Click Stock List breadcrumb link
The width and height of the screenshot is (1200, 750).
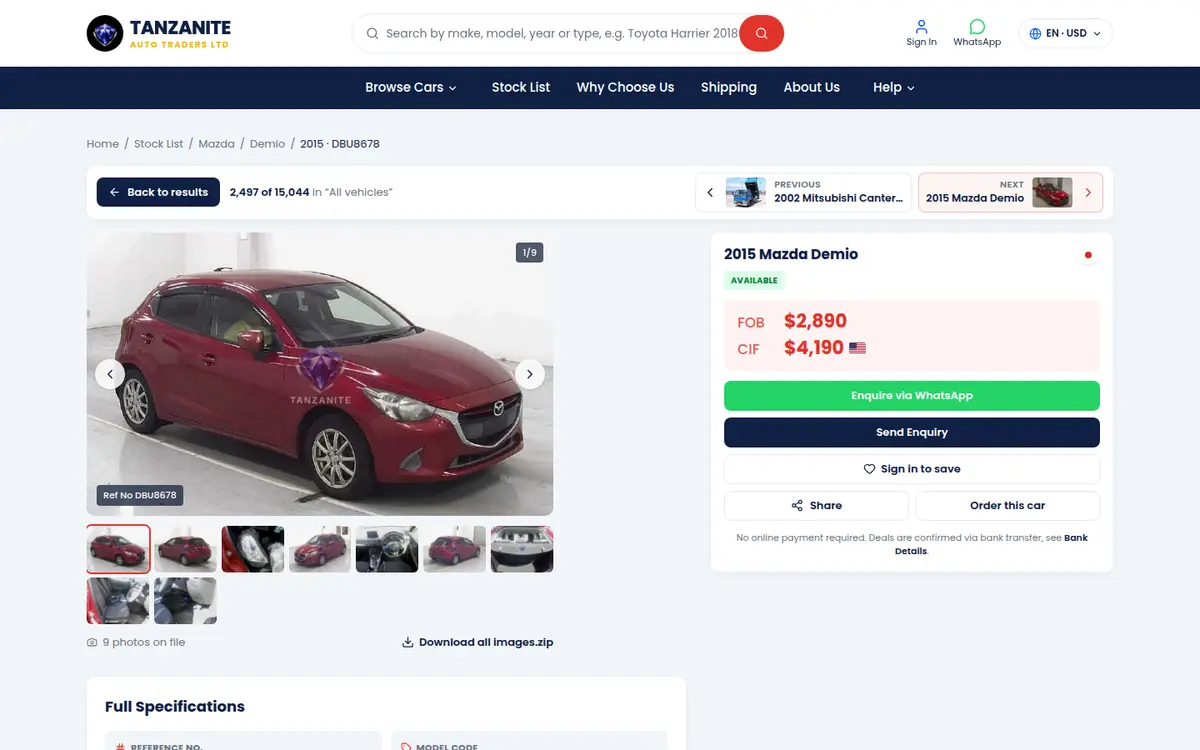click(159, 144)
